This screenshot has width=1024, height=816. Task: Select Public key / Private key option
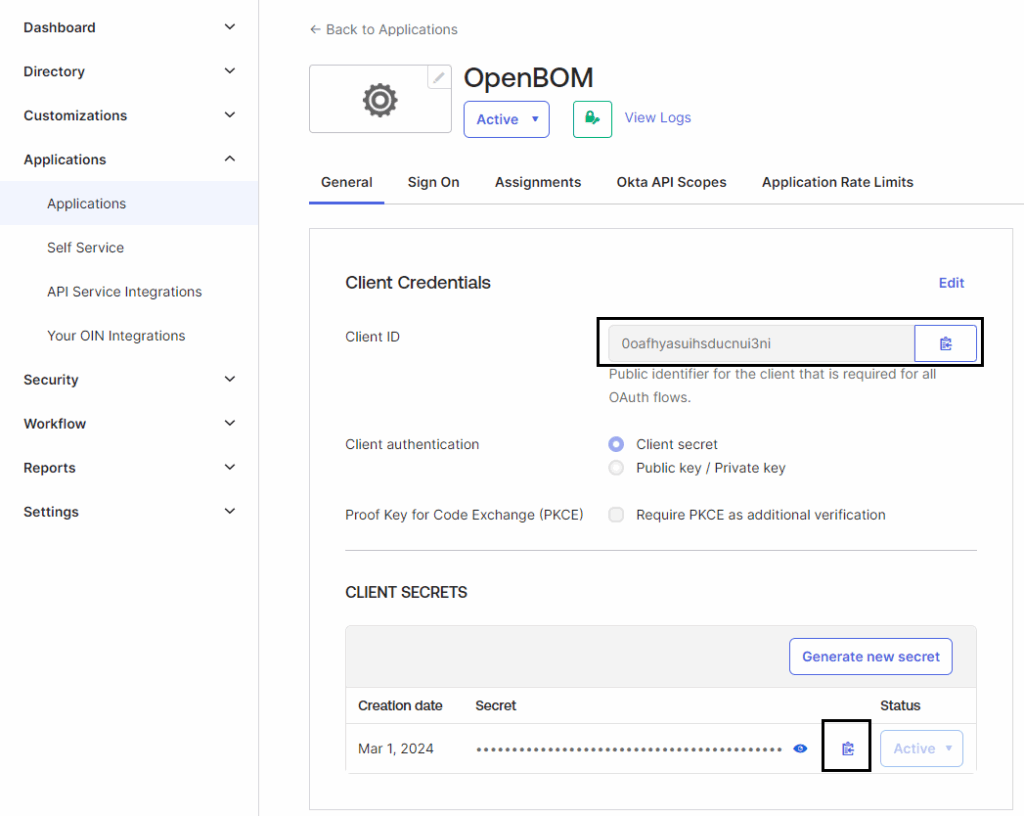coord(616,468)
